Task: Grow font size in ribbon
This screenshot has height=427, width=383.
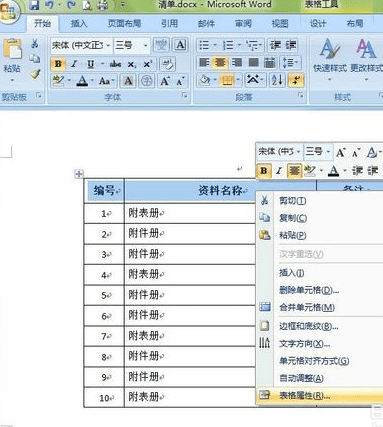Action: pos(165,81)
